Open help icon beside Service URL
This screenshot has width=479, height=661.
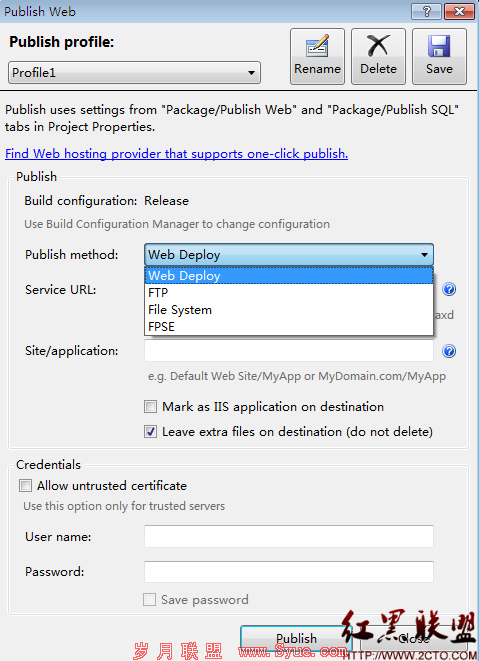coord(449,289)
